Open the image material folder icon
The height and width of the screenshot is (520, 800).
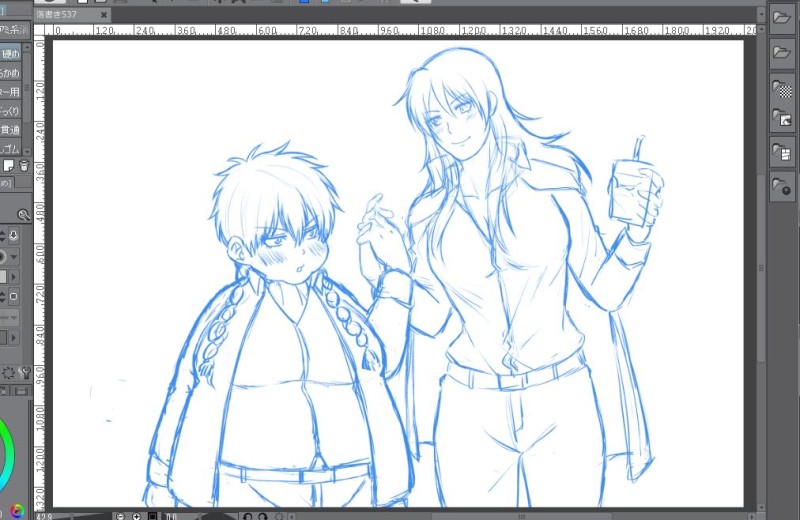782,119
